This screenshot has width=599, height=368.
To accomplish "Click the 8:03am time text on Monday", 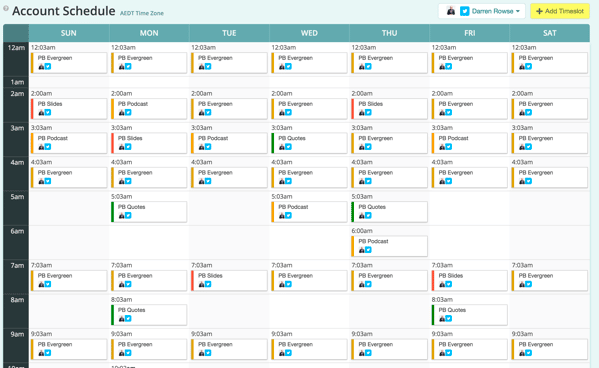I will 121,300.
